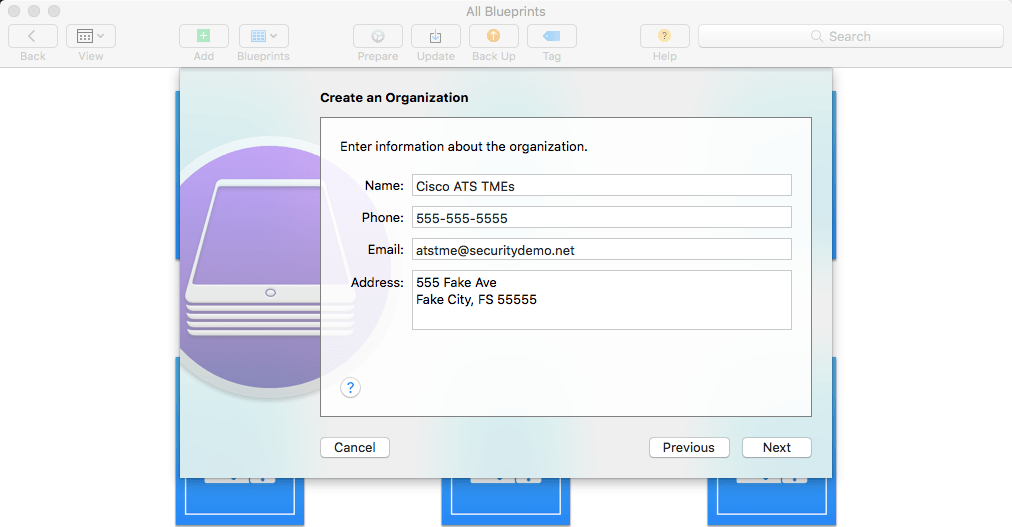Click the Prepare gear icon

click(378, 36)
